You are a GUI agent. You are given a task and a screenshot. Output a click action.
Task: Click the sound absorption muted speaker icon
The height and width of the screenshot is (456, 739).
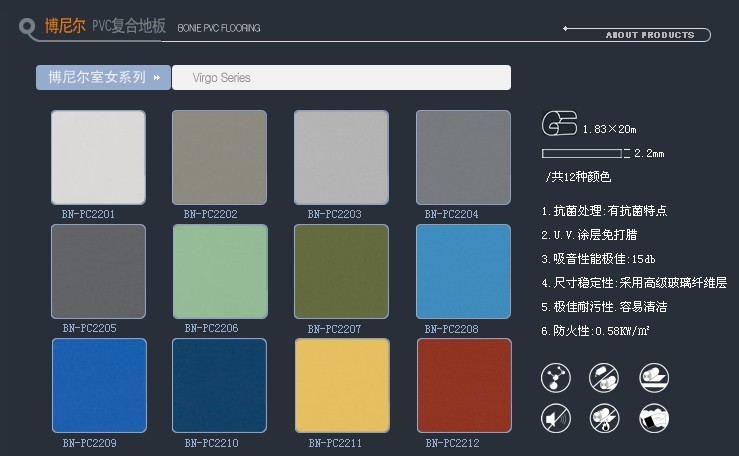[x=555, y=418]
